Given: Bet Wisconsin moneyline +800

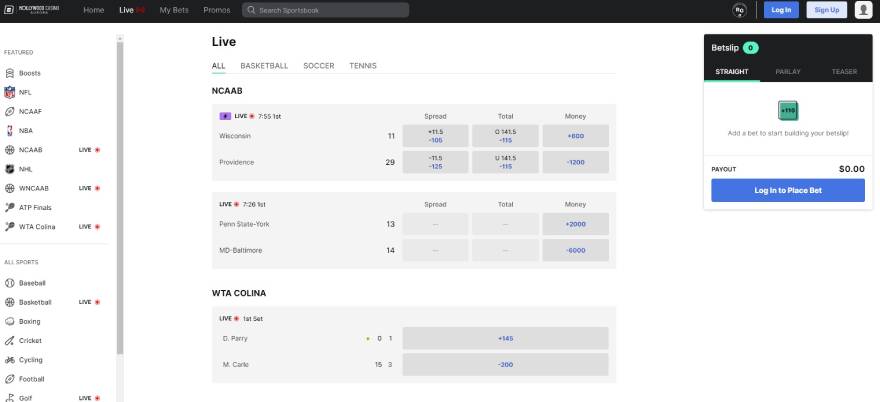Looking at the screenshot, I should pos(575,136).
